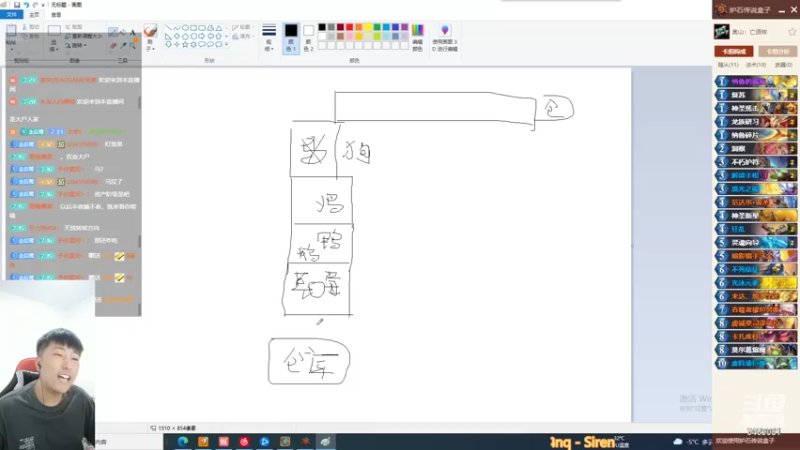Click the Hearthstone box red deck button
Screen dimensions: 800x450
point(734,51)
